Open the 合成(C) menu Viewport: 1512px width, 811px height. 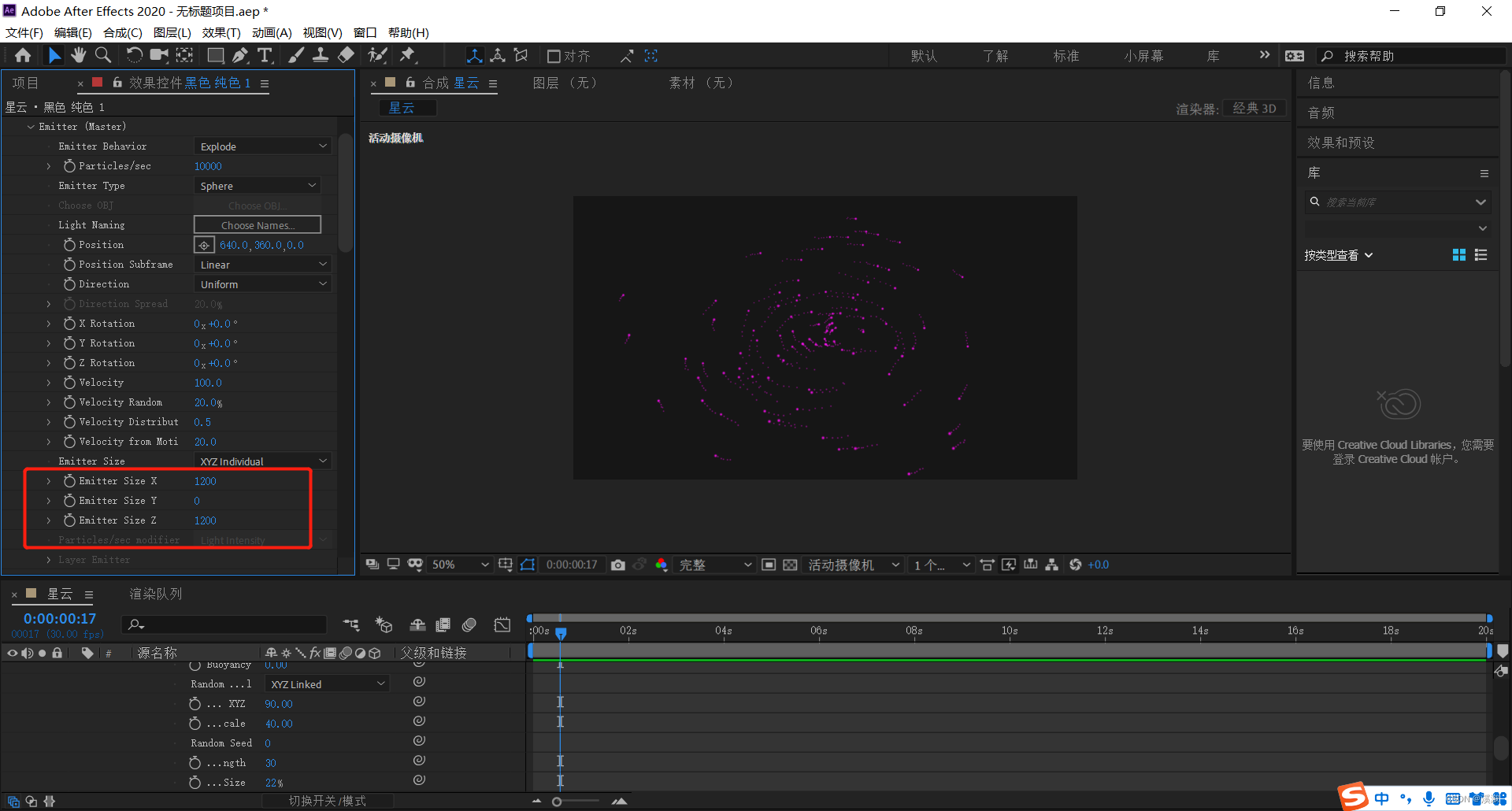122,32
